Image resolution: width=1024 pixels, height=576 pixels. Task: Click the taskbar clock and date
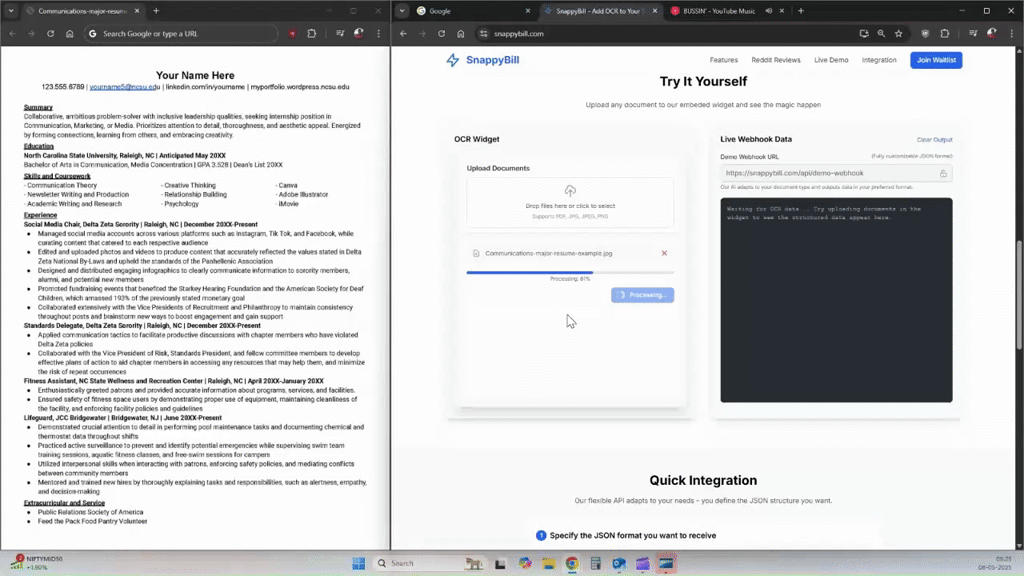coord(994,563)
